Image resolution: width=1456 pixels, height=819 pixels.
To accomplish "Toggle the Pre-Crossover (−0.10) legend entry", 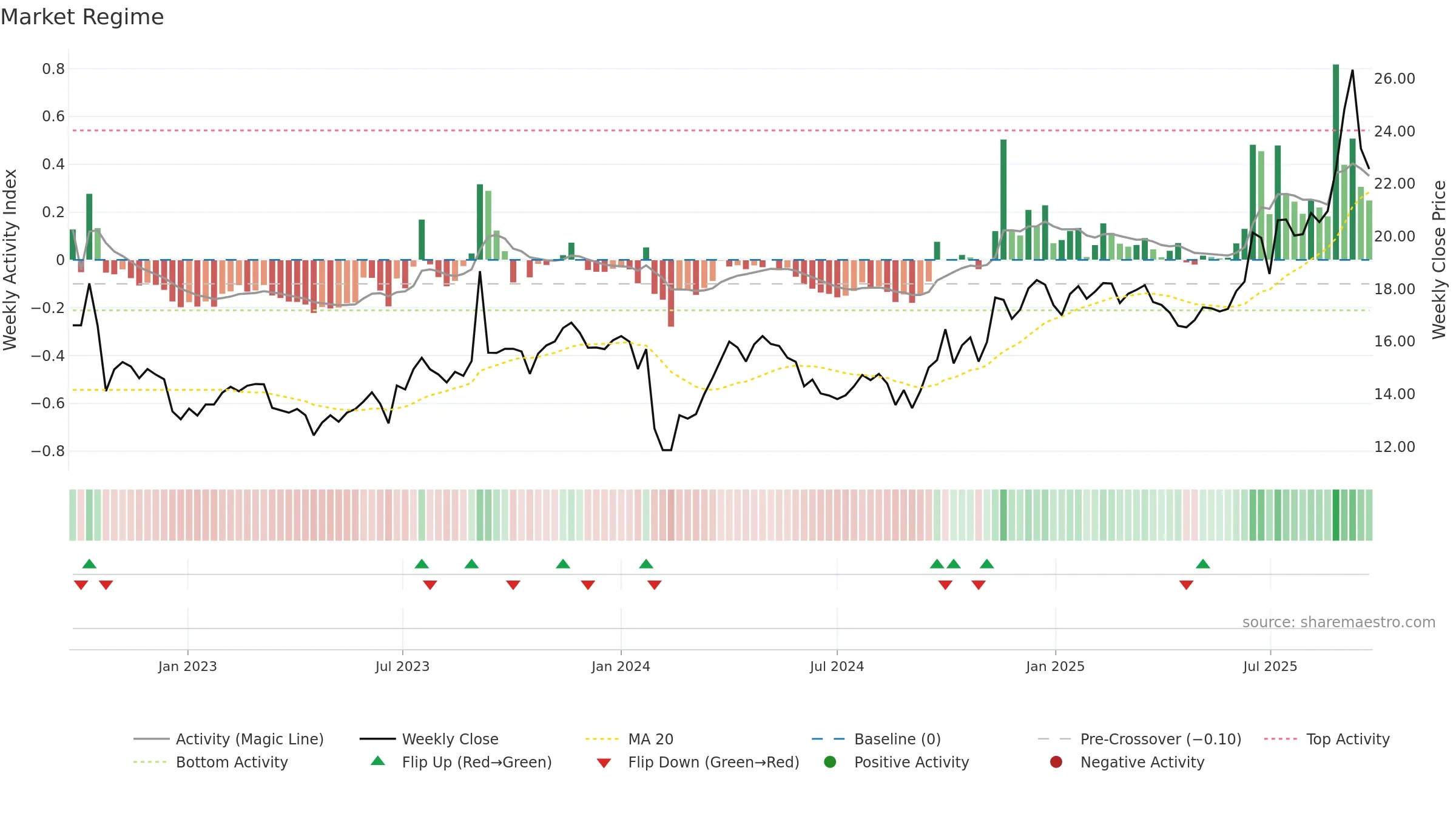I will [x=1139, y=739].
